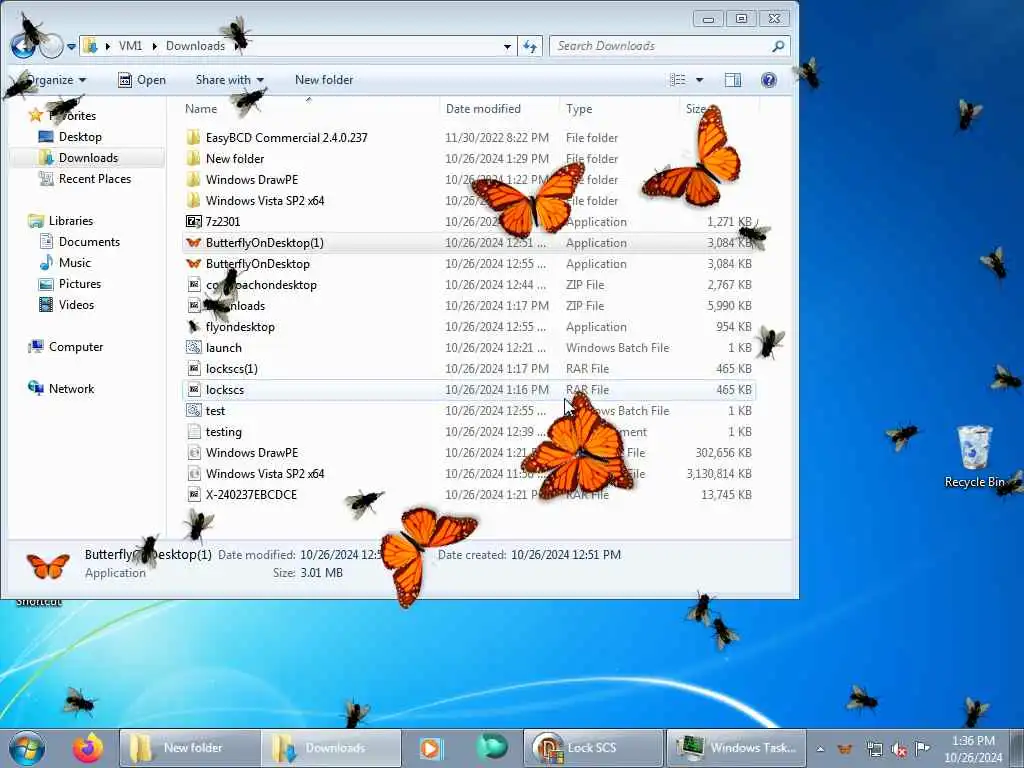Select the Windows DrawPE 302,656 KB file
This screenshot has height=768, width=1024.
(470, 453)
